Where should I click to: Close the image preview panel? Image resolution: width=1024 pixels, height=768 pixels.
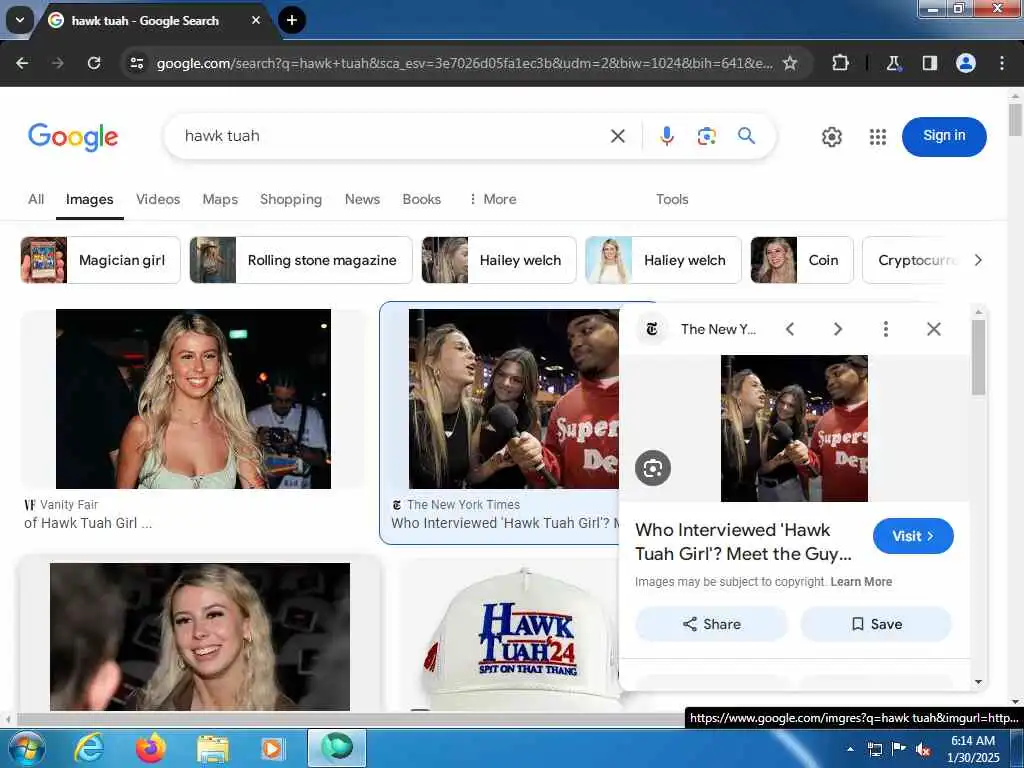tap(934, 329)
